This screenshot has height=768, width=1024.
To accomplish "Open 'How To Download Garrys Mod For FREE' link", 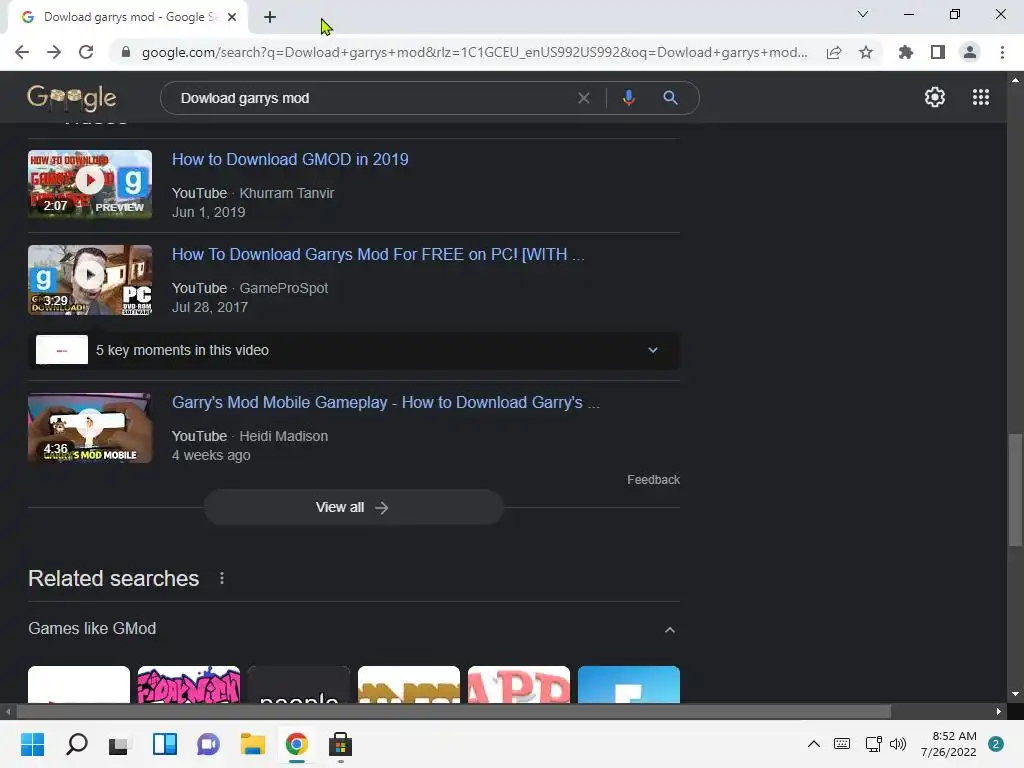I will (378, 255).
